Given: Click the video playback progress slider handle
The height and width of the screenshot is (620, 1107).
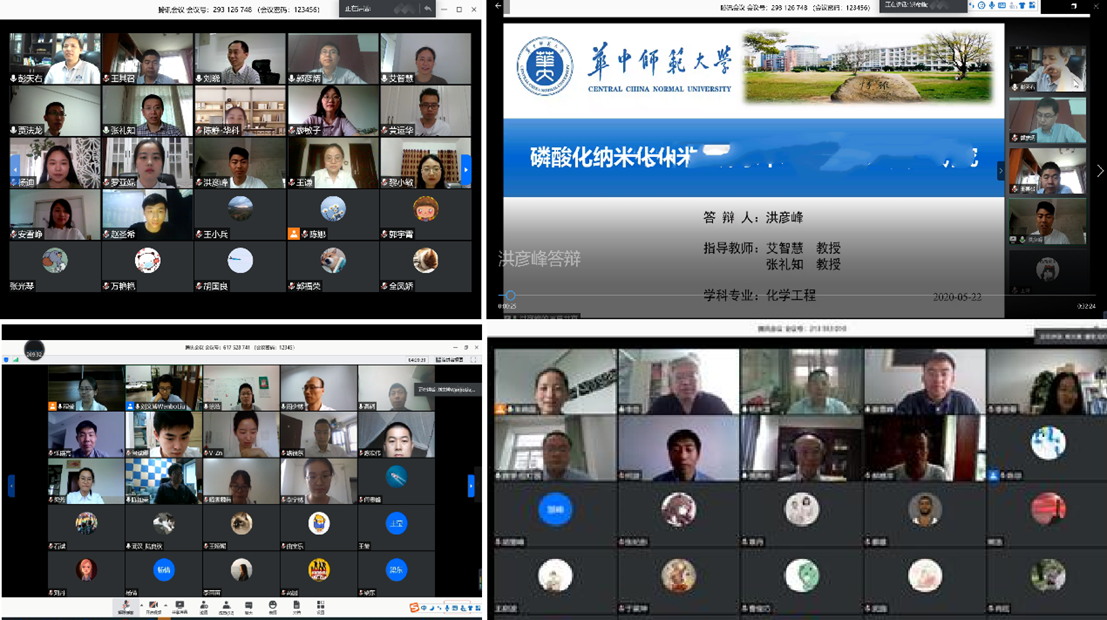Looking at the screenshot, I should pos(510,296).
